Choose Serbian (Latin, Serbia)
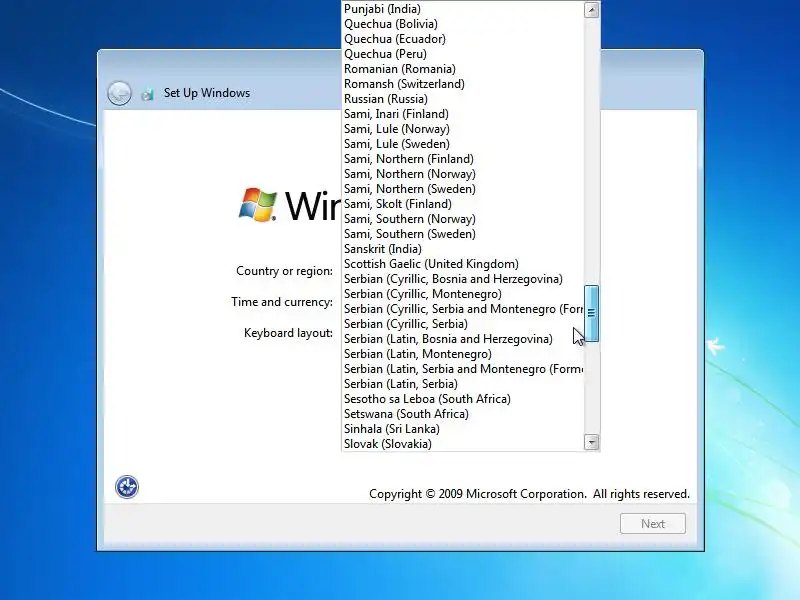Image resolution: width=800 pixels, height=600 pixels. [x=463, y=384]
